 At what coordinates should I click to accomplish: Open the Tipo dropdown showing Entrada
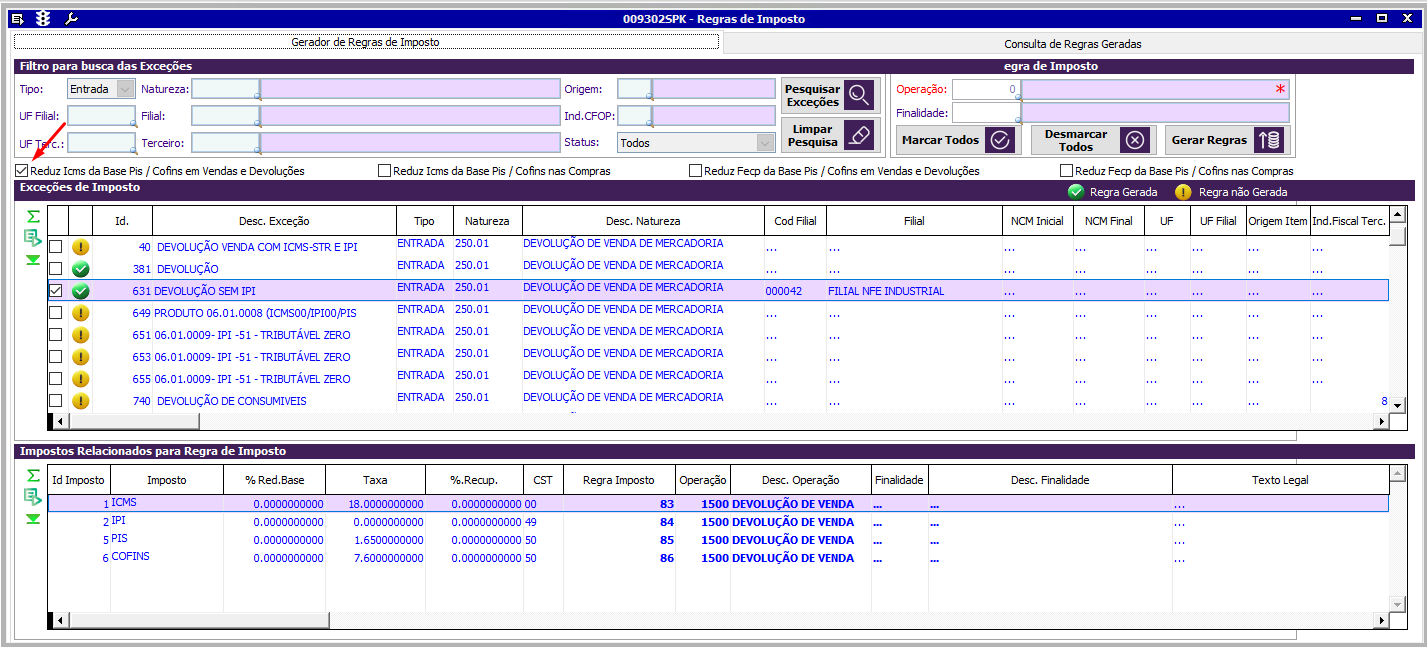125,89
